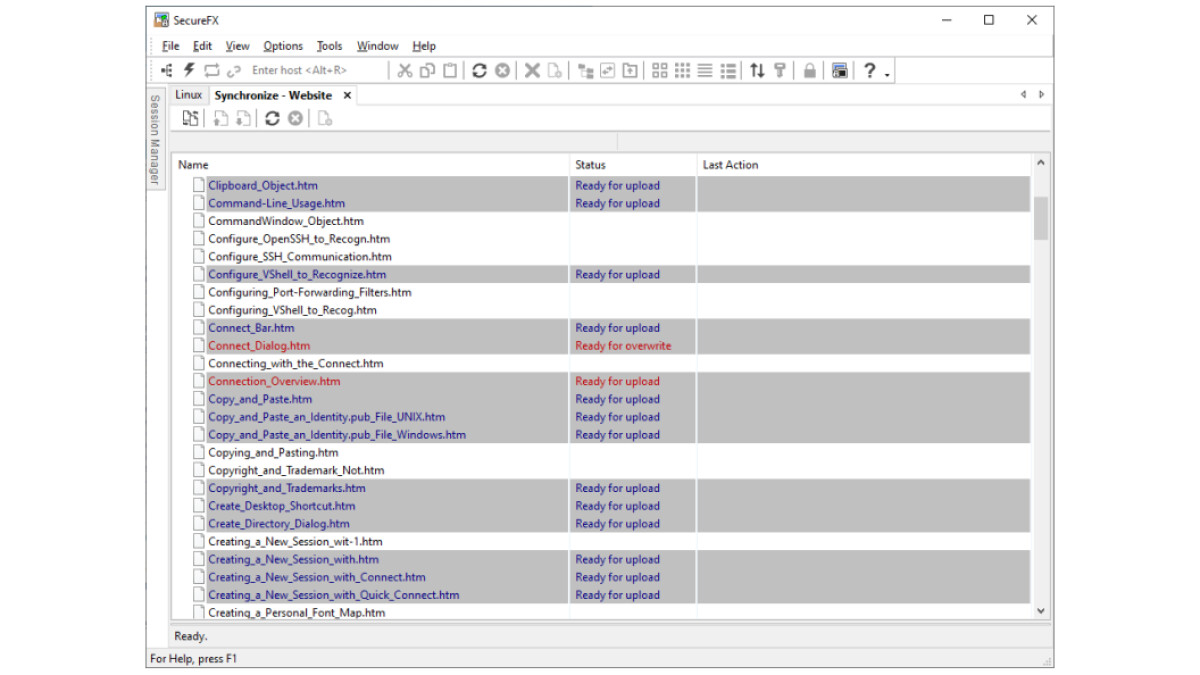Open the Window menu
Screen dimensions: 1200x675
[377, 46]
